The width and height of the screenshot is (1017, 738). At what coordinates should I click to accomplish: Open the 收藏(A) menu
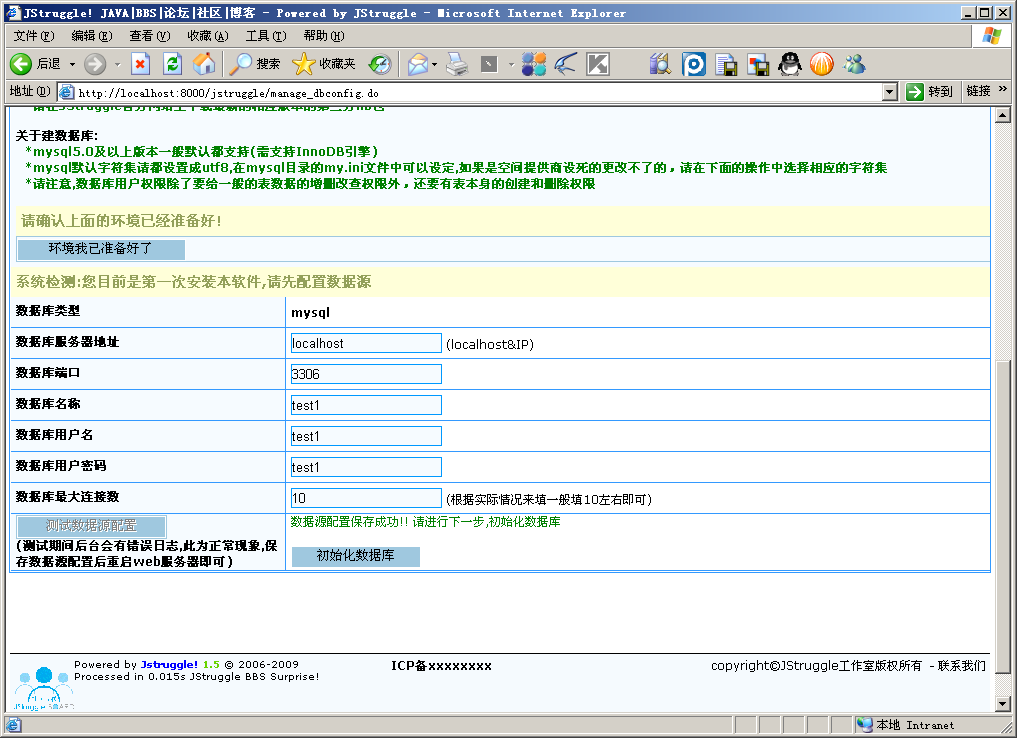[x=208, y=36]
